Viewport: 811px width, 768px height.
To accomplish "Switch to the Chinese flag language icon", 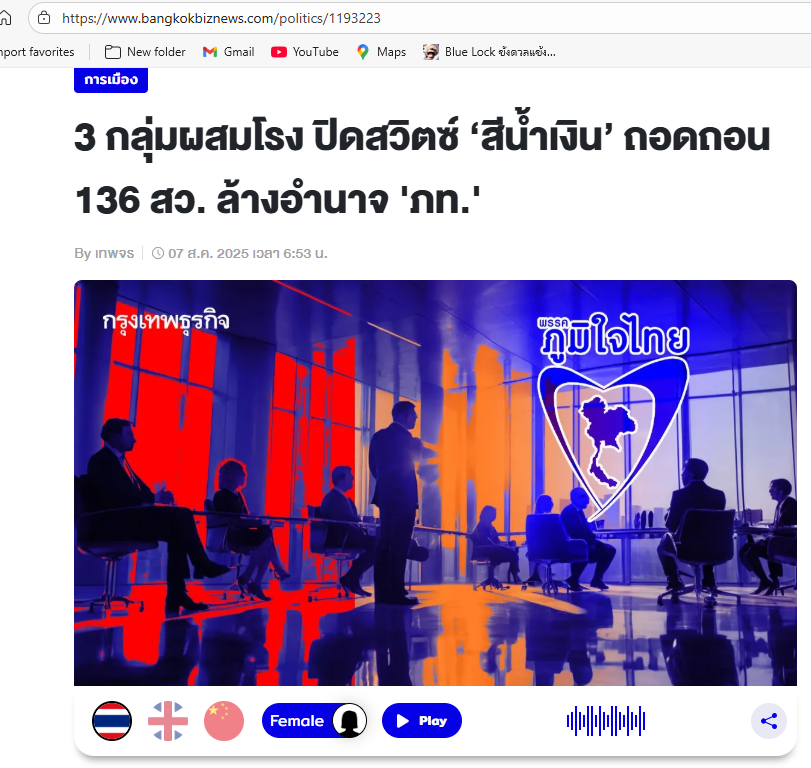I will pyautogui.click(x=224, y=720).
